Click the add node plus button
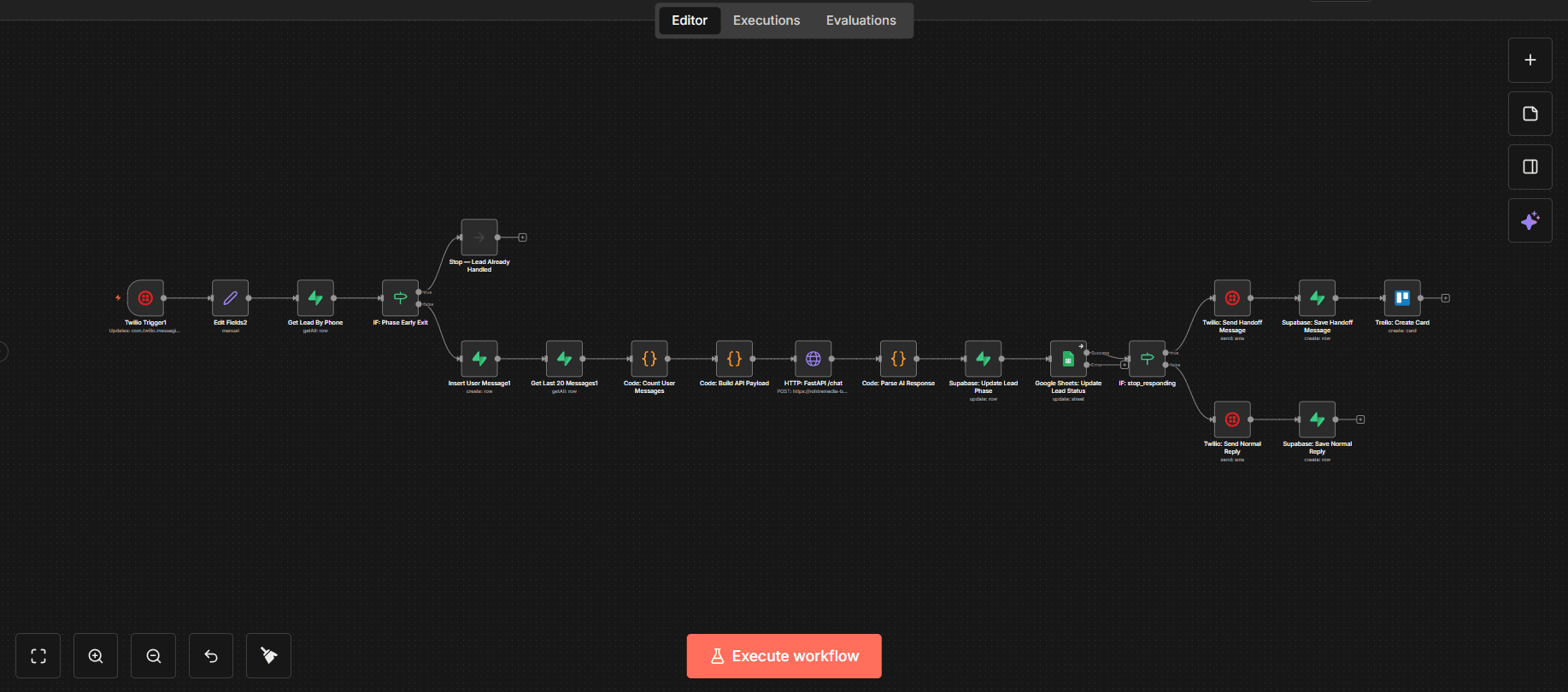 [x=1530, y=60]
